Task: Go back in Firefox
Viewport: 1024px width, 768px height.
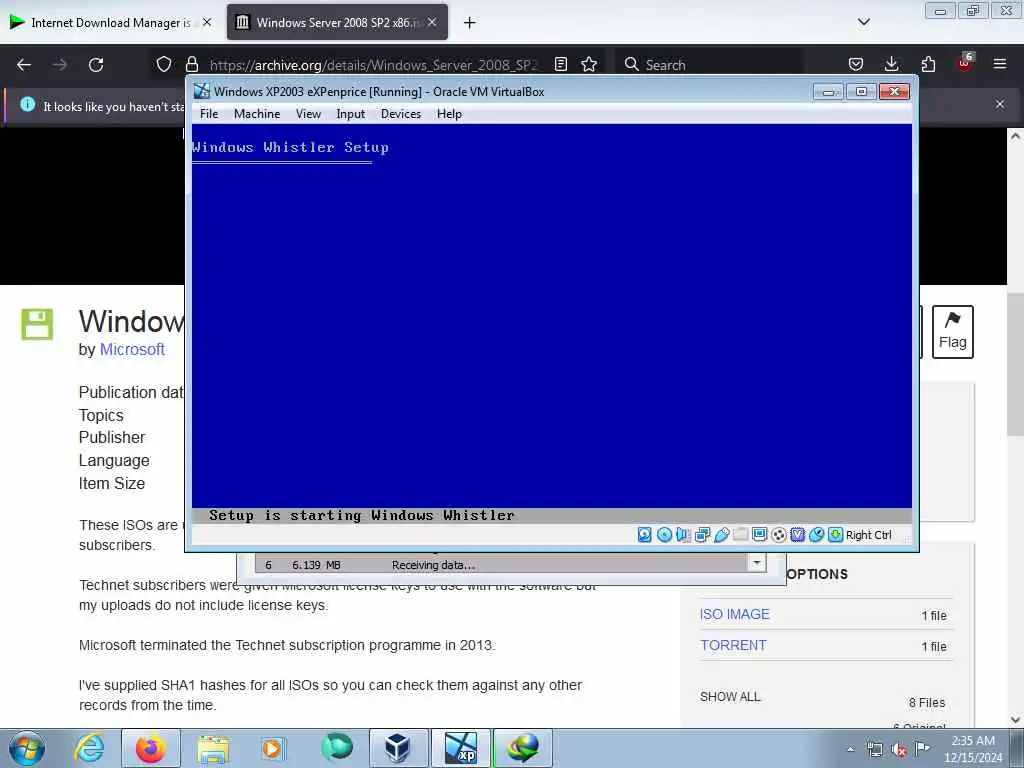Action: (24, 65)
